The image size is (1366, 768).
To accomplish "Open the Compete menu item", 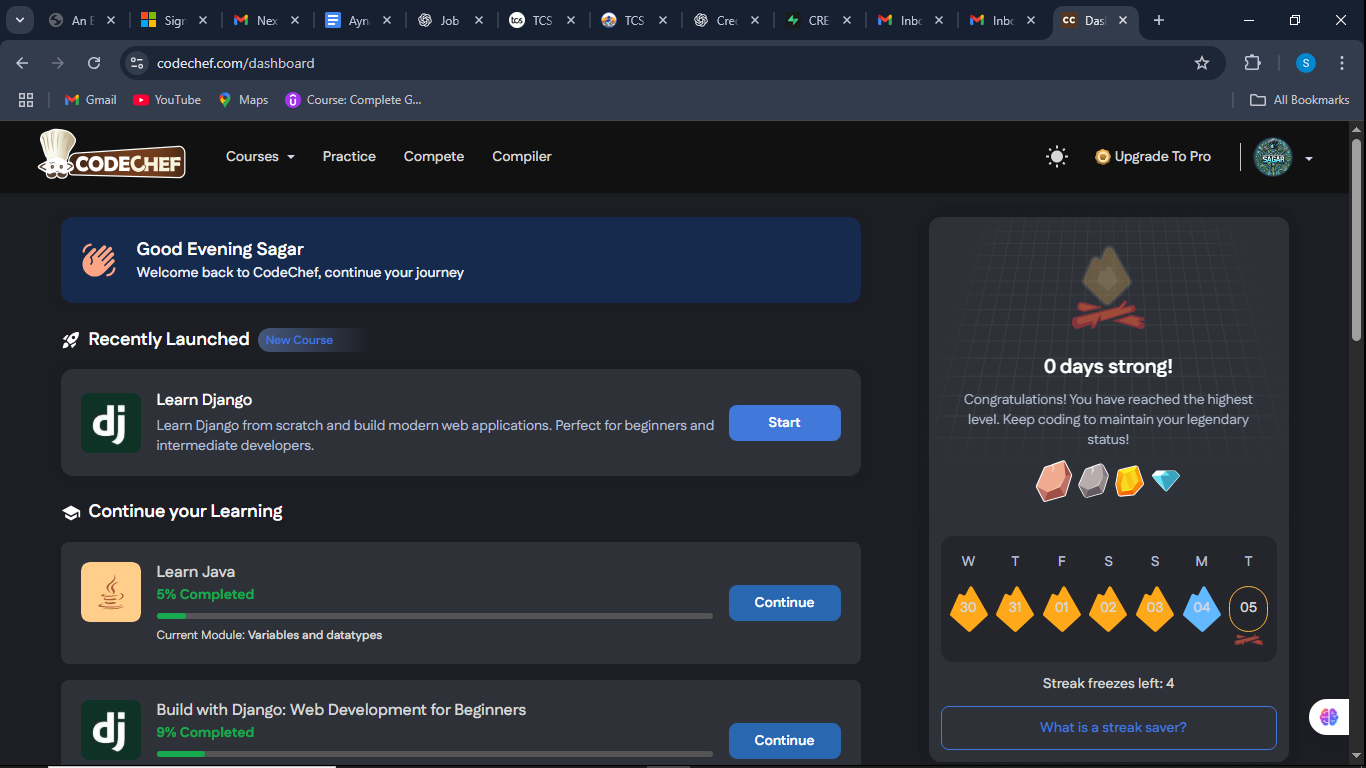I will (x=434, y=156).
